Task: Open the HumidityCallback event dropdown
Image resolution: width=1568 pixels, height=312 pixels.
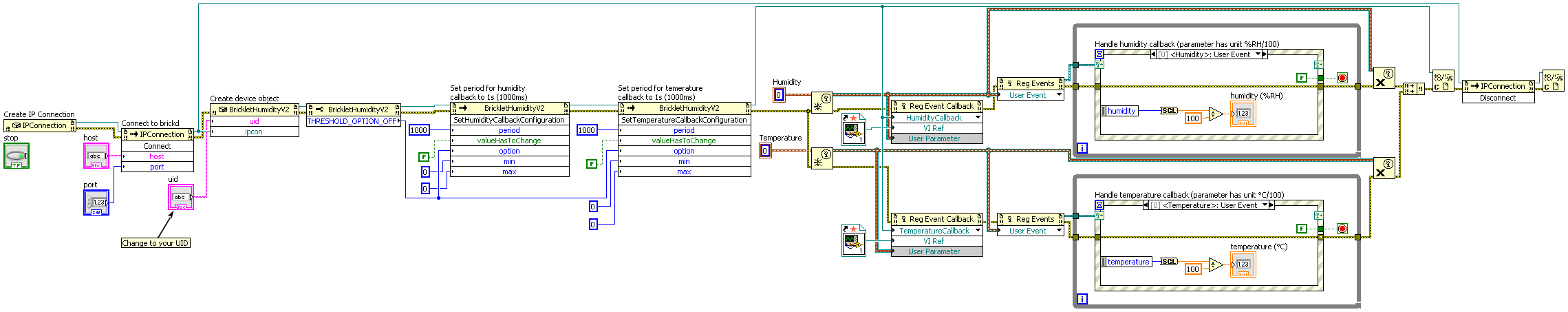Action: 978,118
